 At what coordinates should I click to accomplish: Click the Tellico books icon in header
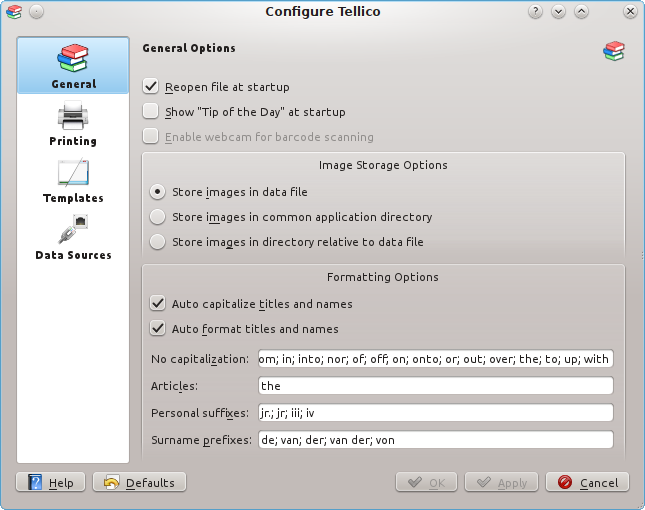click(x=613, y=51)
